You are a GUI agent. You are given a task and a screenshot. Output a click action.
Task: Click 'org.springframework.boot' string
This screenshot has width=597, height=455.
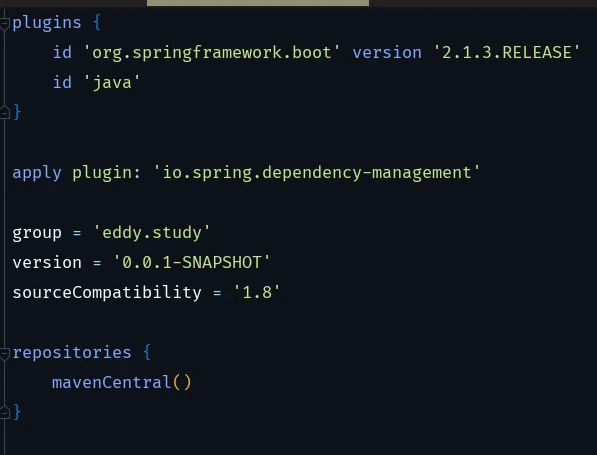tap(211, 53)
